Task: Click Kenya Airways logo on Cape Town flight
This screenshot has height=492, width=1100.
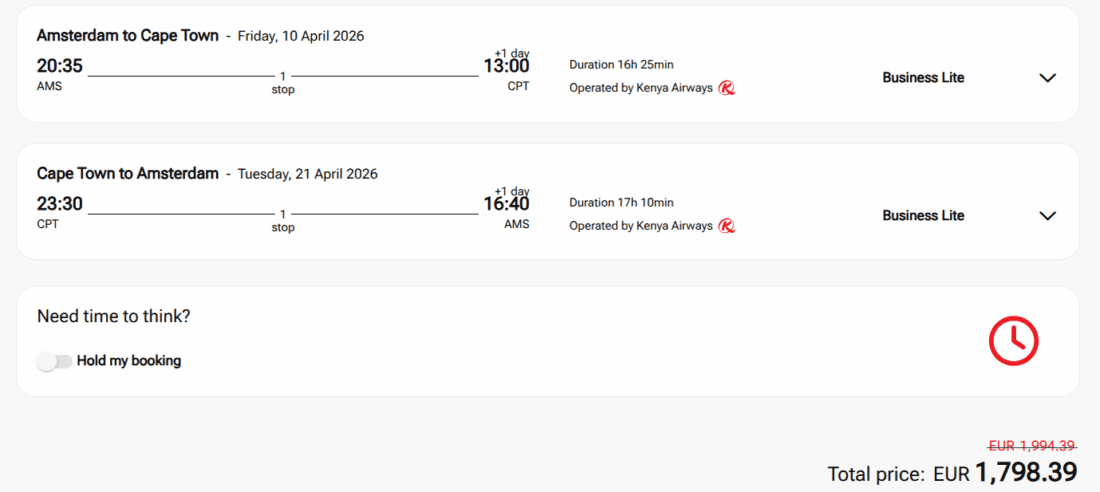Action: tap(727, 226)
